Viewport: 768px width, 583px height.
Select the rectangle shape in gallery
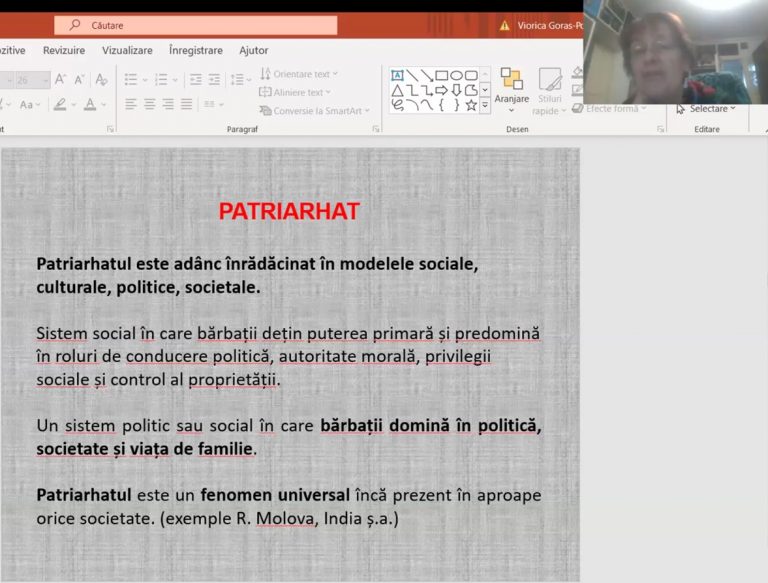[441, 75]
